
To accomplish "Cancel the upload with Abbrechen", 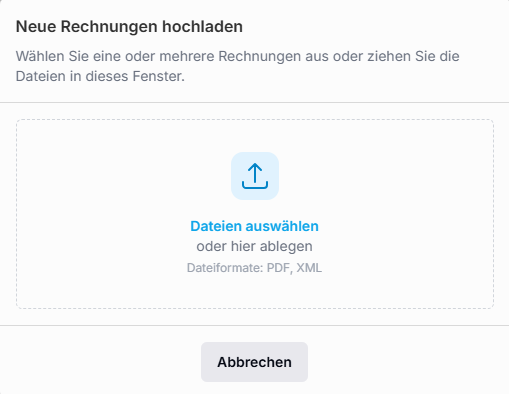I will tap(254, 362).
